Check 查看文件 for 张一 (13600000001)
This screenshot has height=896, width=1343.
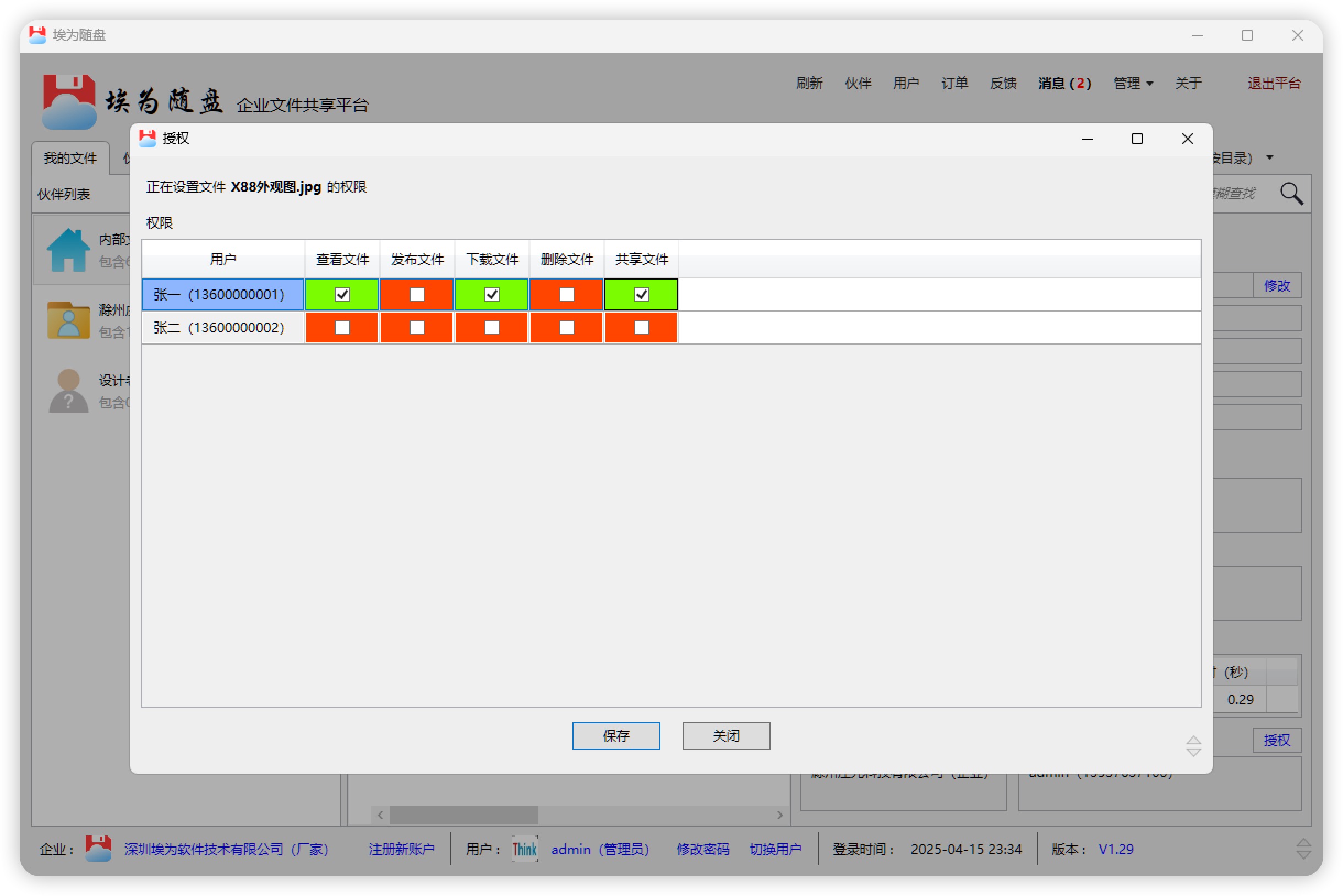[x=342, y=294]
